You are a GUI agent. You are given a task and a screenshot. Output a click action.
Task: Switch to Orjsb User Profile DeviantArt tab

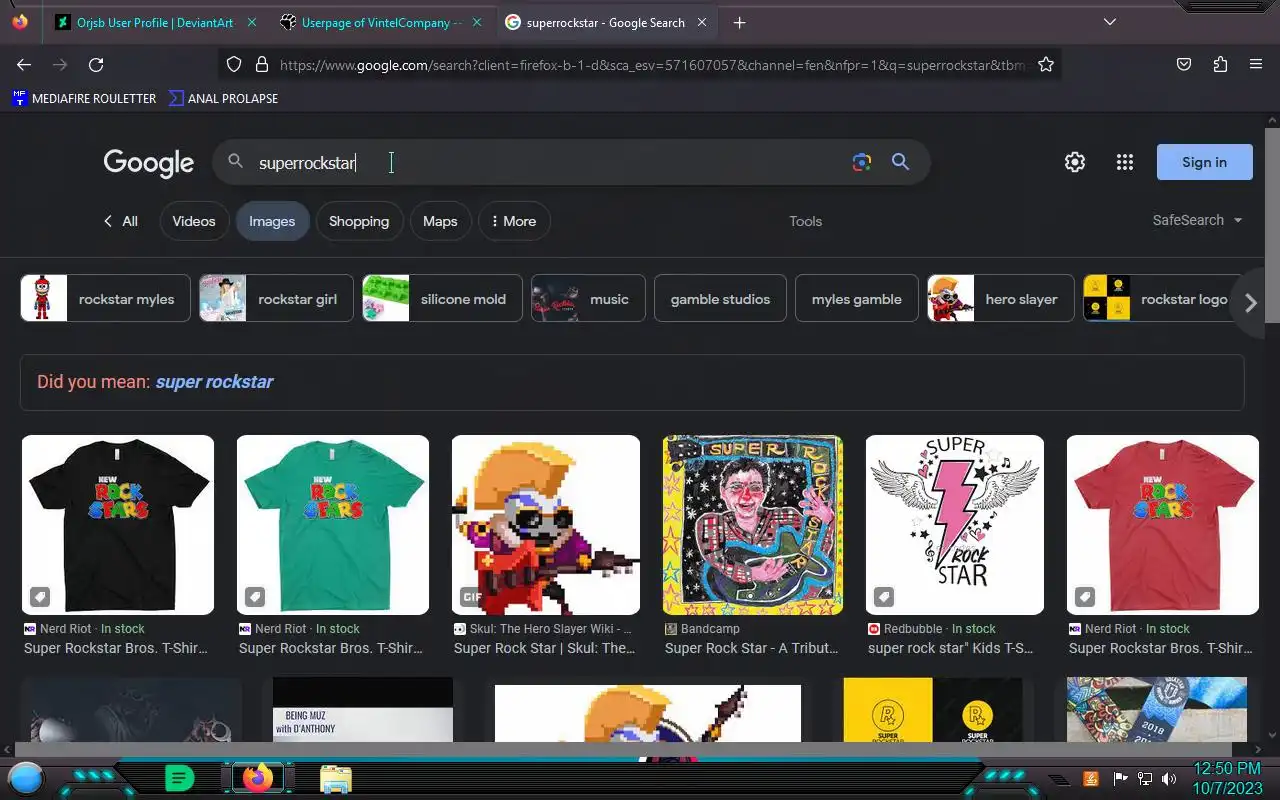point(156,22)
